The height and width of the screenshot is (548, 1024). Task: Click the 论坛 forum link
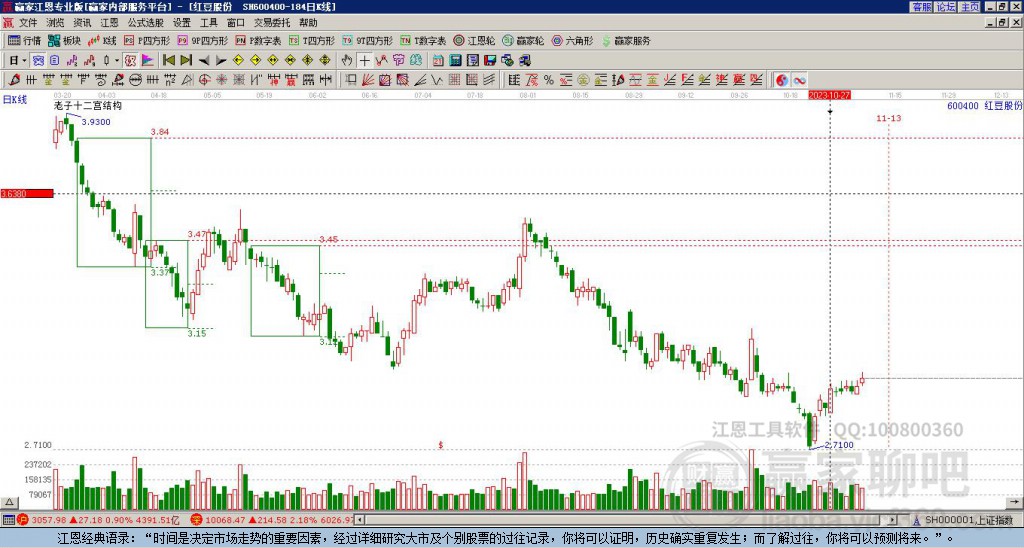(946, 7)
